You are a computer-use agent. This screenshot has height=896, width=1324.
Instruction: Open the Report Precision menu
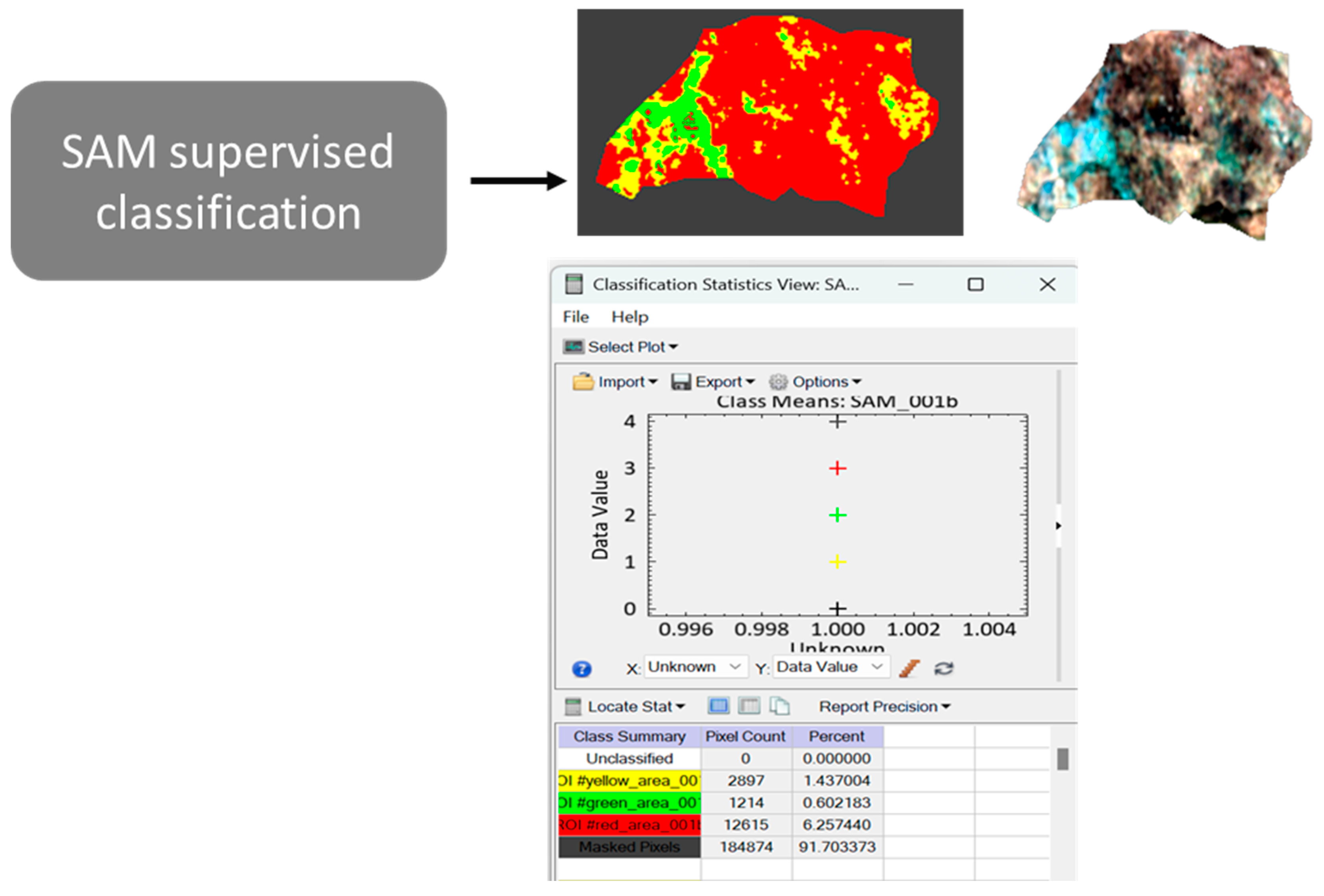[x=884, y=706]
